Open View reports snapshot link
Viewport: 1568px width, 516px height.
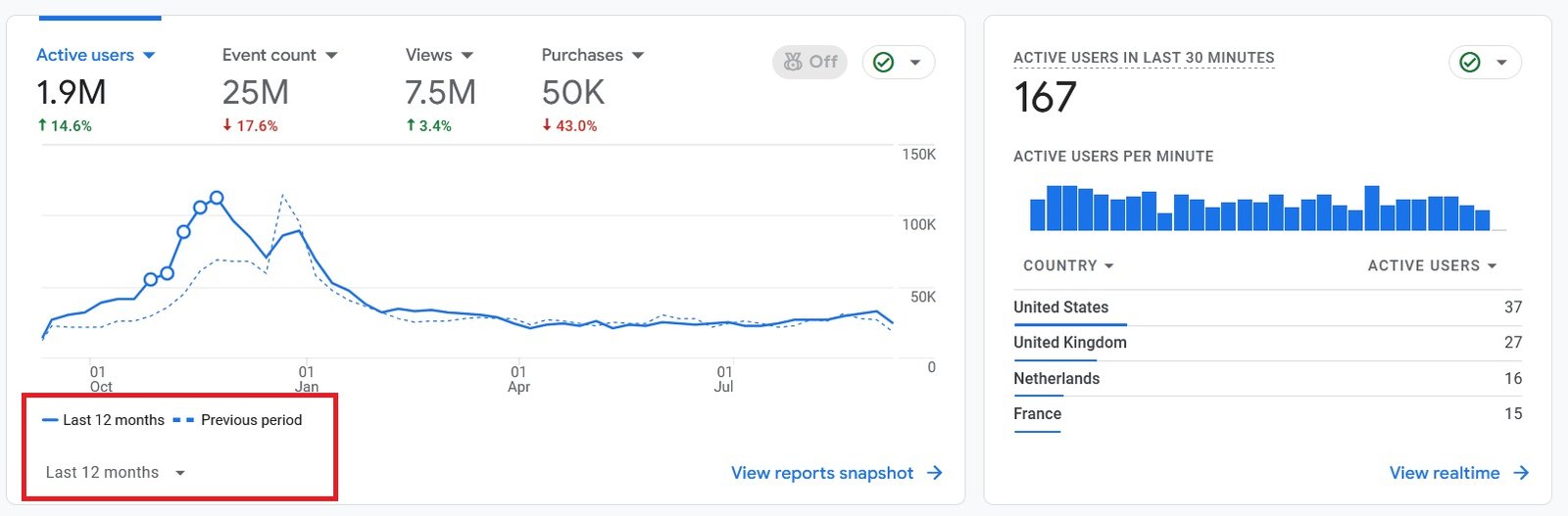(837, 473)
